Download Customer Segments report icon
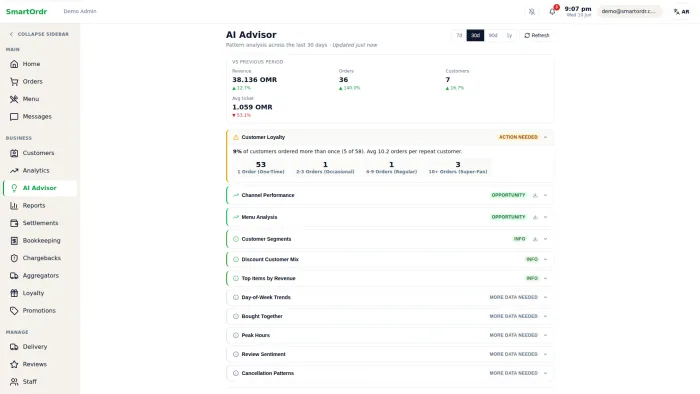Screen dimensions: 700x394 click(535, 239)
